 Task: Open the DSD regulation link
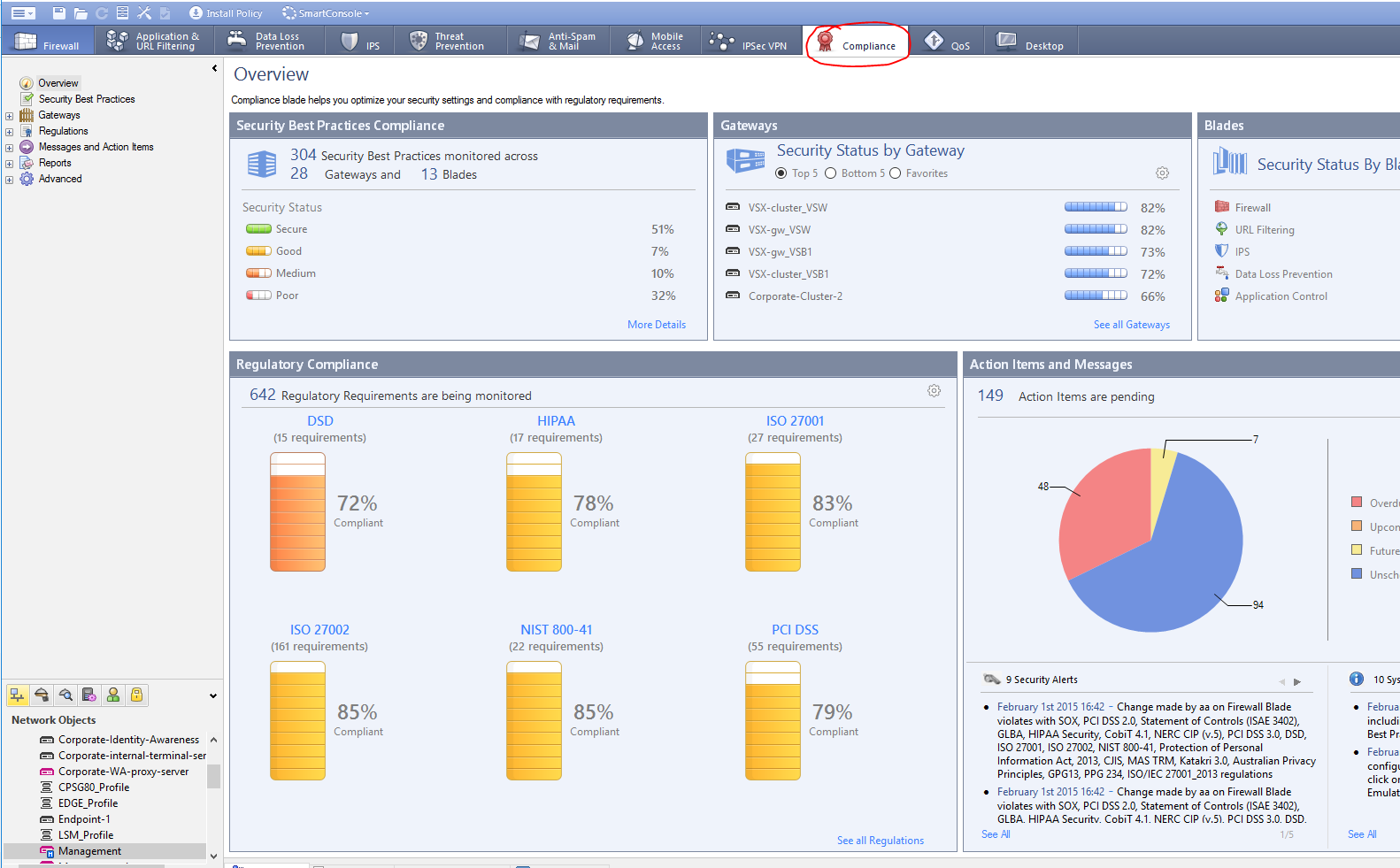pyautogui.click(x=320, y=421)
